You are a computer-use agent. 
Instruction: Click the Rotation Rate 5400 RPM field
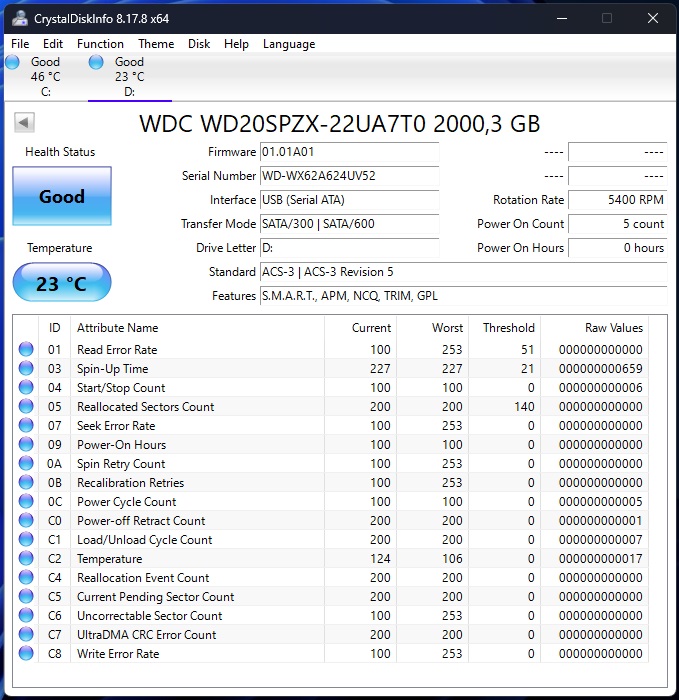tap(617, 200)
